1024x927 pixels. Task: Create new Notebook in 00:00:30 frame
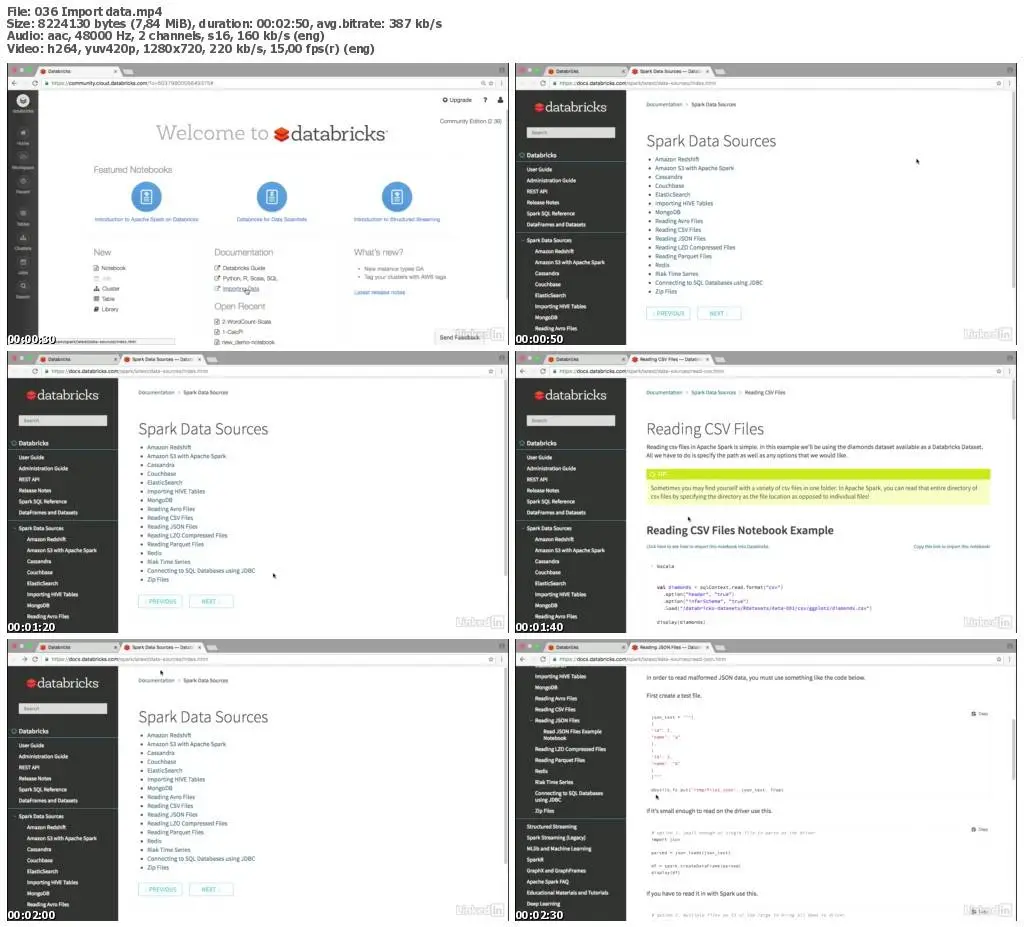[110, 268]
